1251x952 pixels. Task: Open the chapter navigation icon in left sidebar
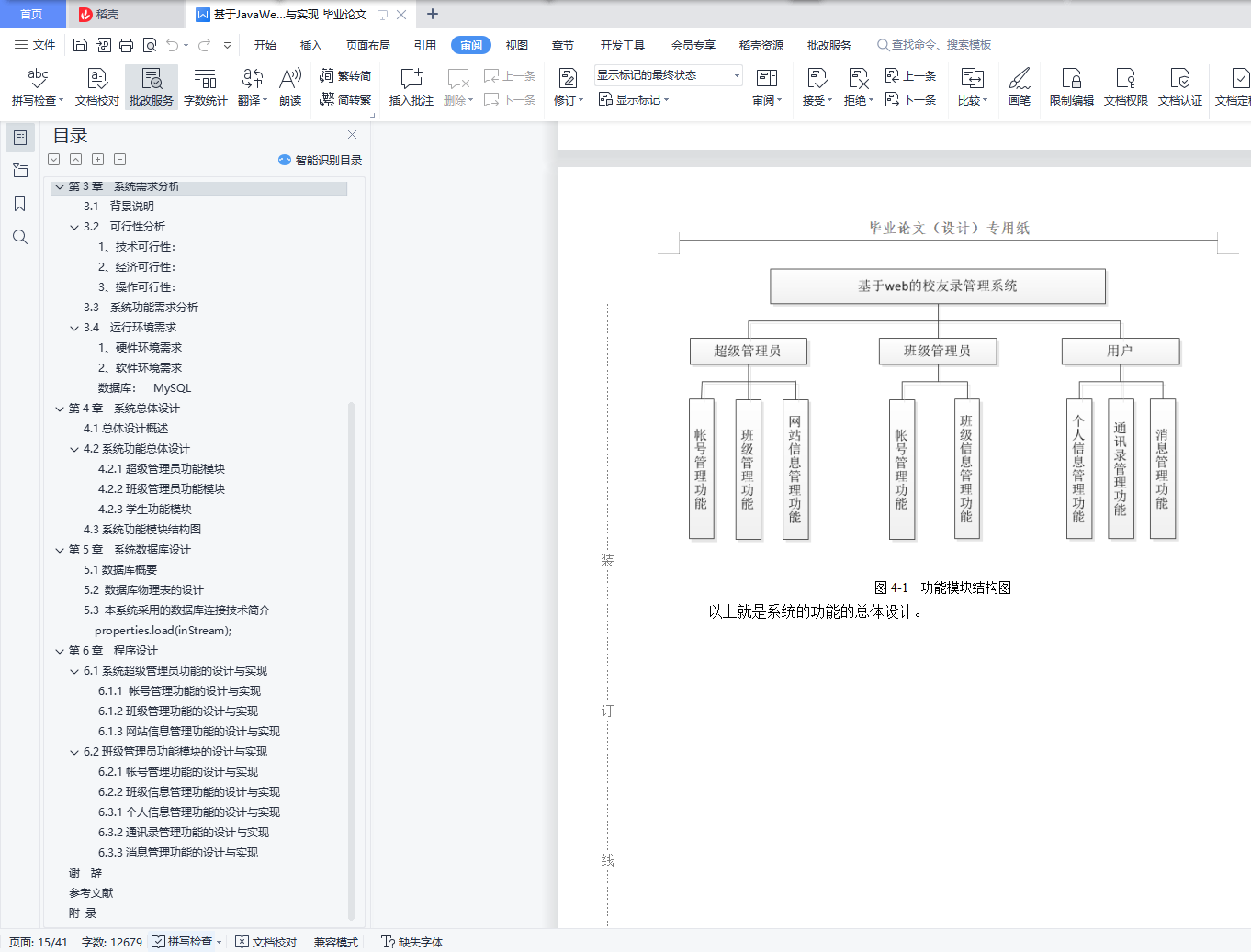click(x=20, y=171)
